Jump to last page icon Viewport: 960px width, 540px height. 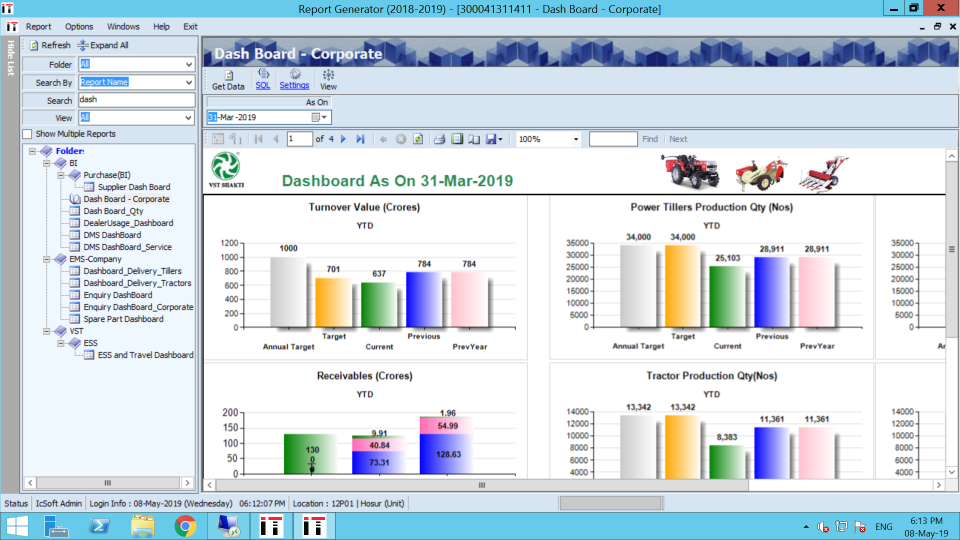pos(360,139)
